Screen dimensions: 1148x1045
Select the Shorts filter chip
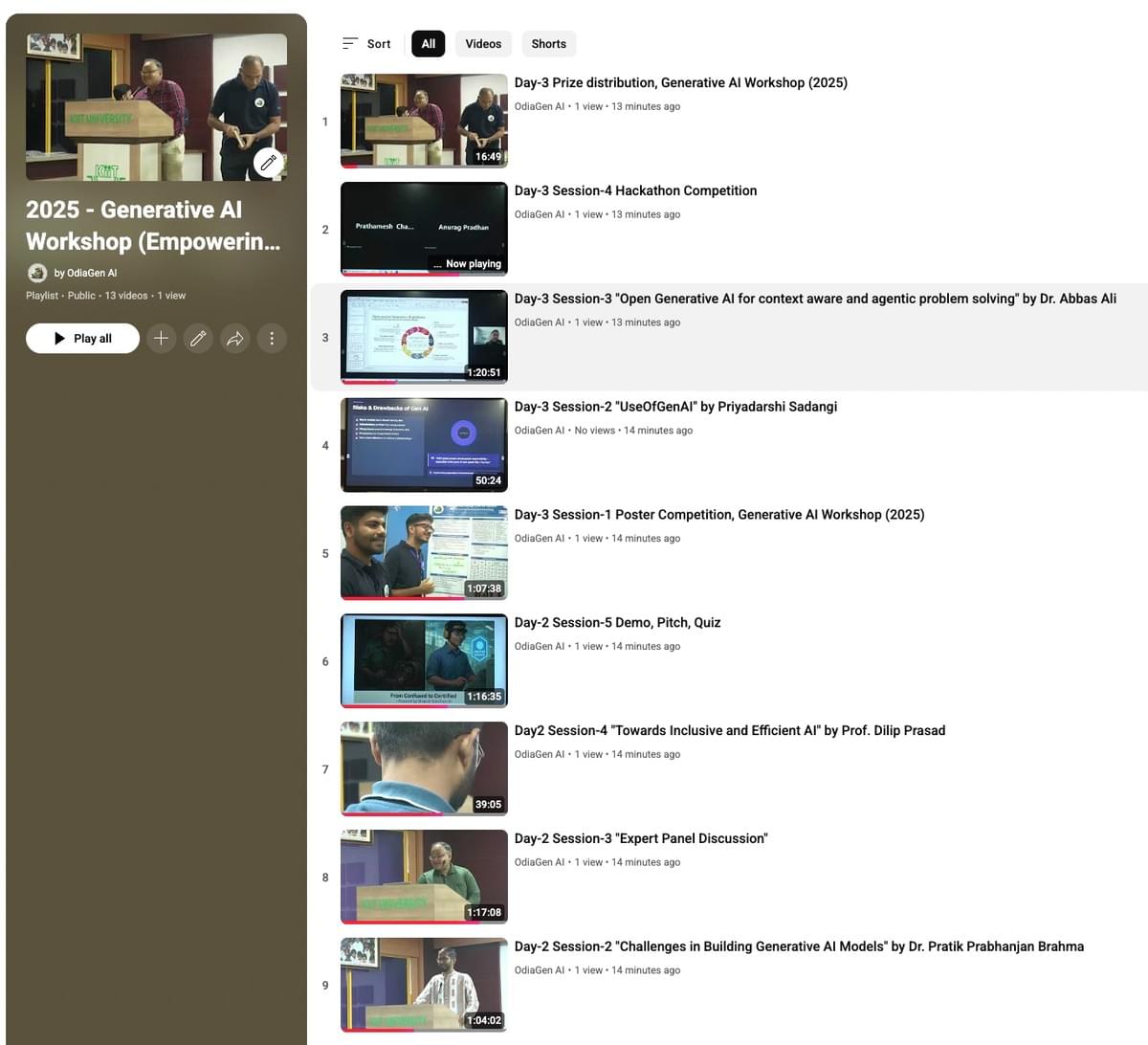click(549, 44)
